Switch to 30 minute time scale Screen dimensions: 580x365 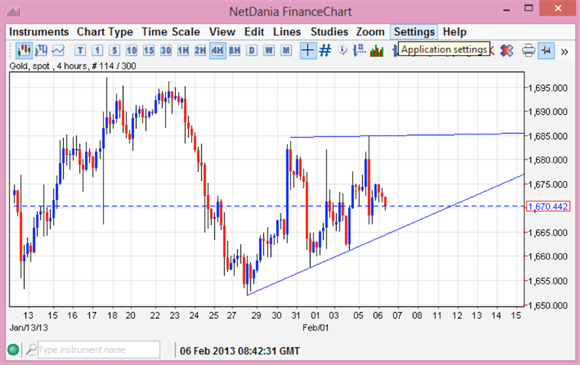[x=166, y=50]
